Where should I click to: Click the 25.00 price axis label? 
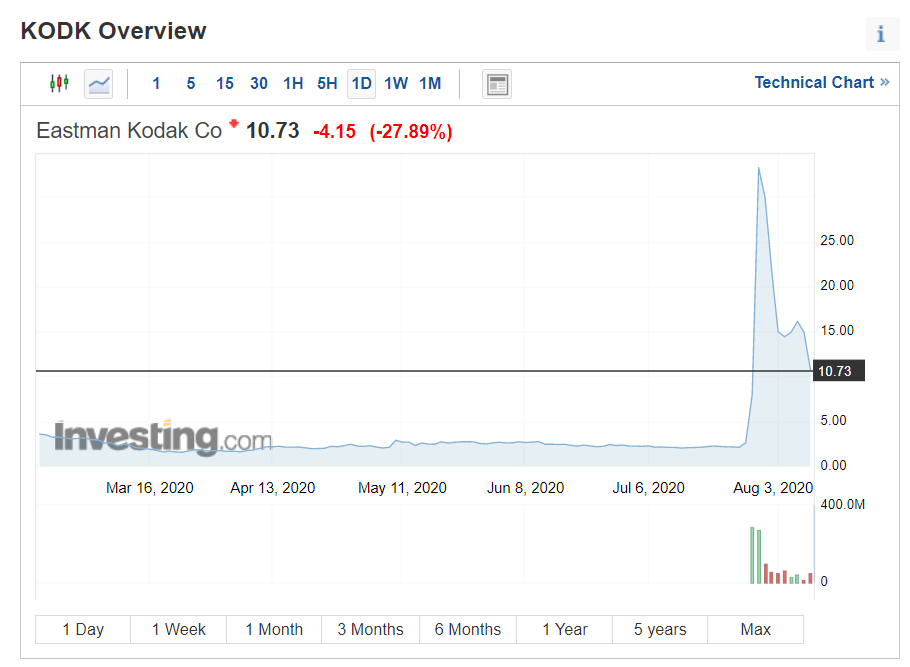tap(837, 240)
